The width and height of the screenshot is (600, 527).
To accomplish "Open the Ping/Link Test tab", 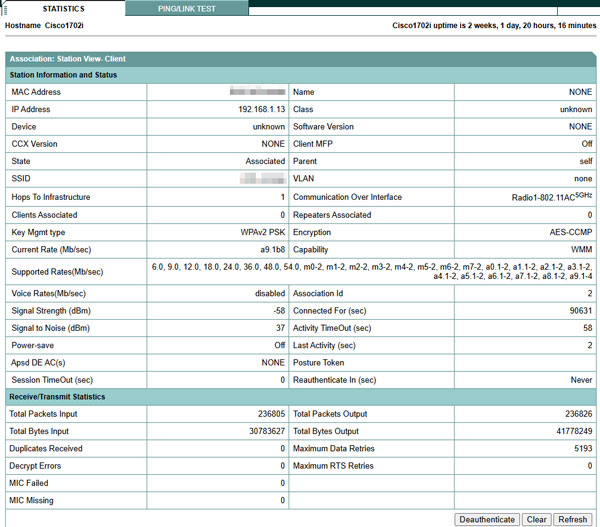I will 187,8.
